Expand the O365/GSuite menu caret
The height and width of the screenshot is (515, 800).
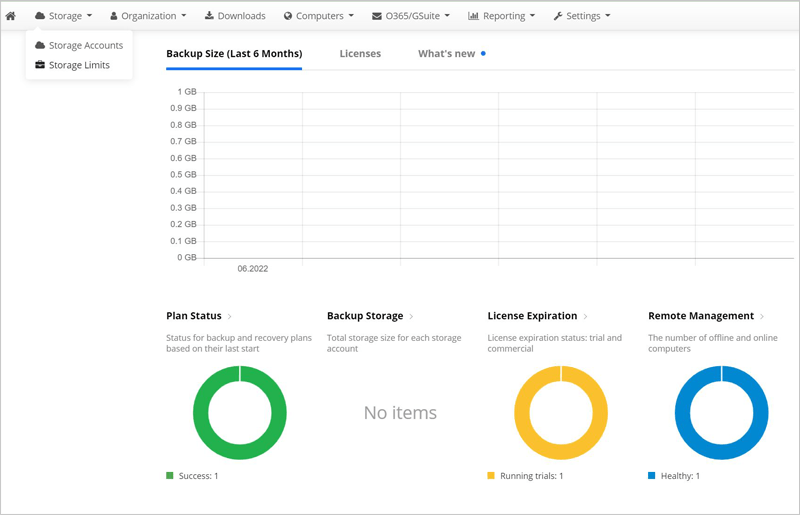pos(447,16)
